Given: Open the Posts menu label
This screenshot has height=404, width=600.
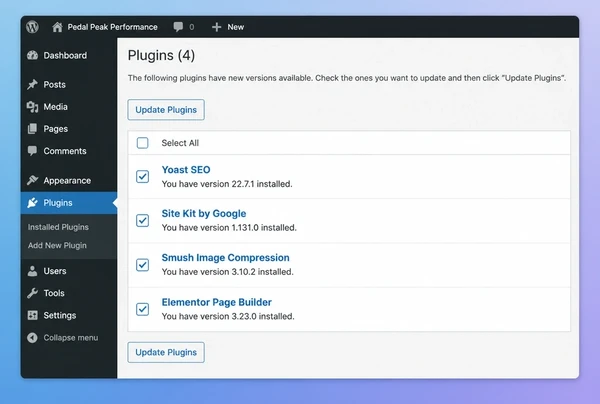Looking at the screenshot, I should tap(54, 85).
